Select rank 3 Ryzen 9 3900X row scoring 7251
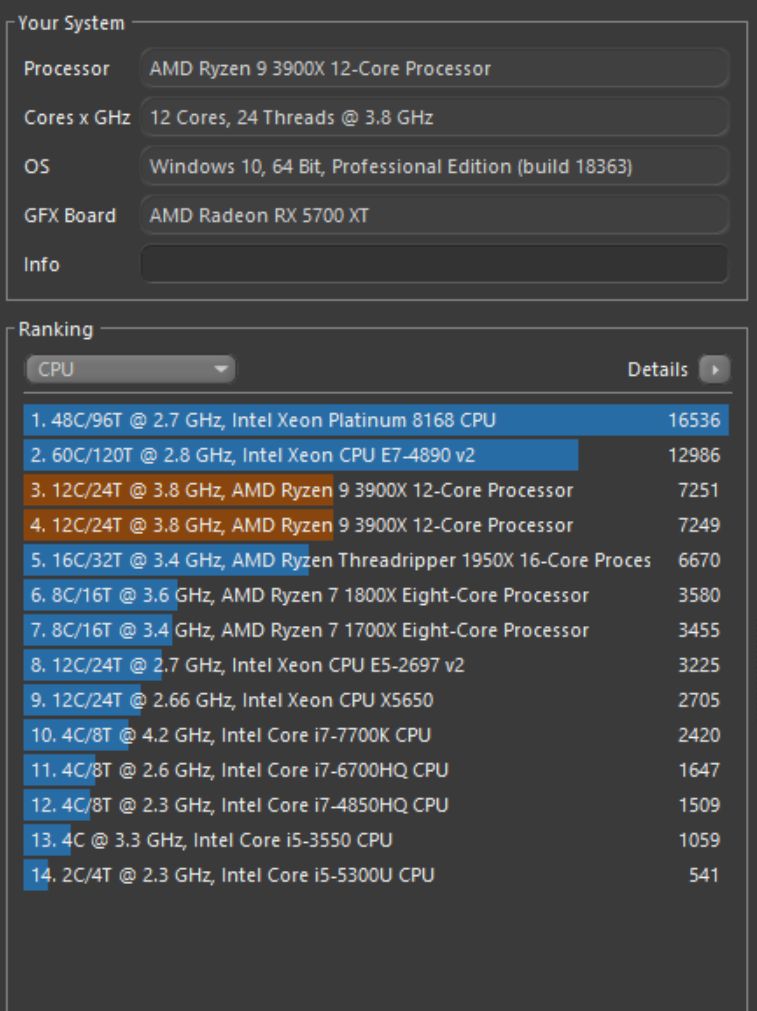 [x=377, y=490]
